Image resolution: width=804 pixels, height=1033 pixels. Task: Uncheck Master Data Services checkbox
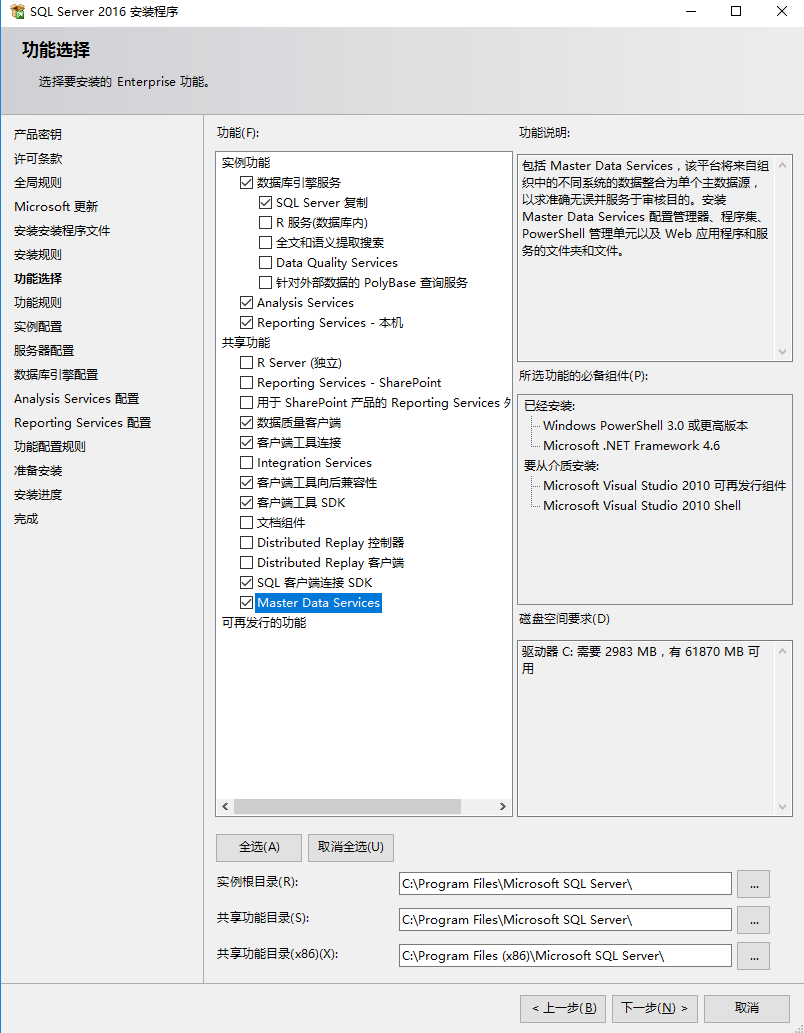246,602
